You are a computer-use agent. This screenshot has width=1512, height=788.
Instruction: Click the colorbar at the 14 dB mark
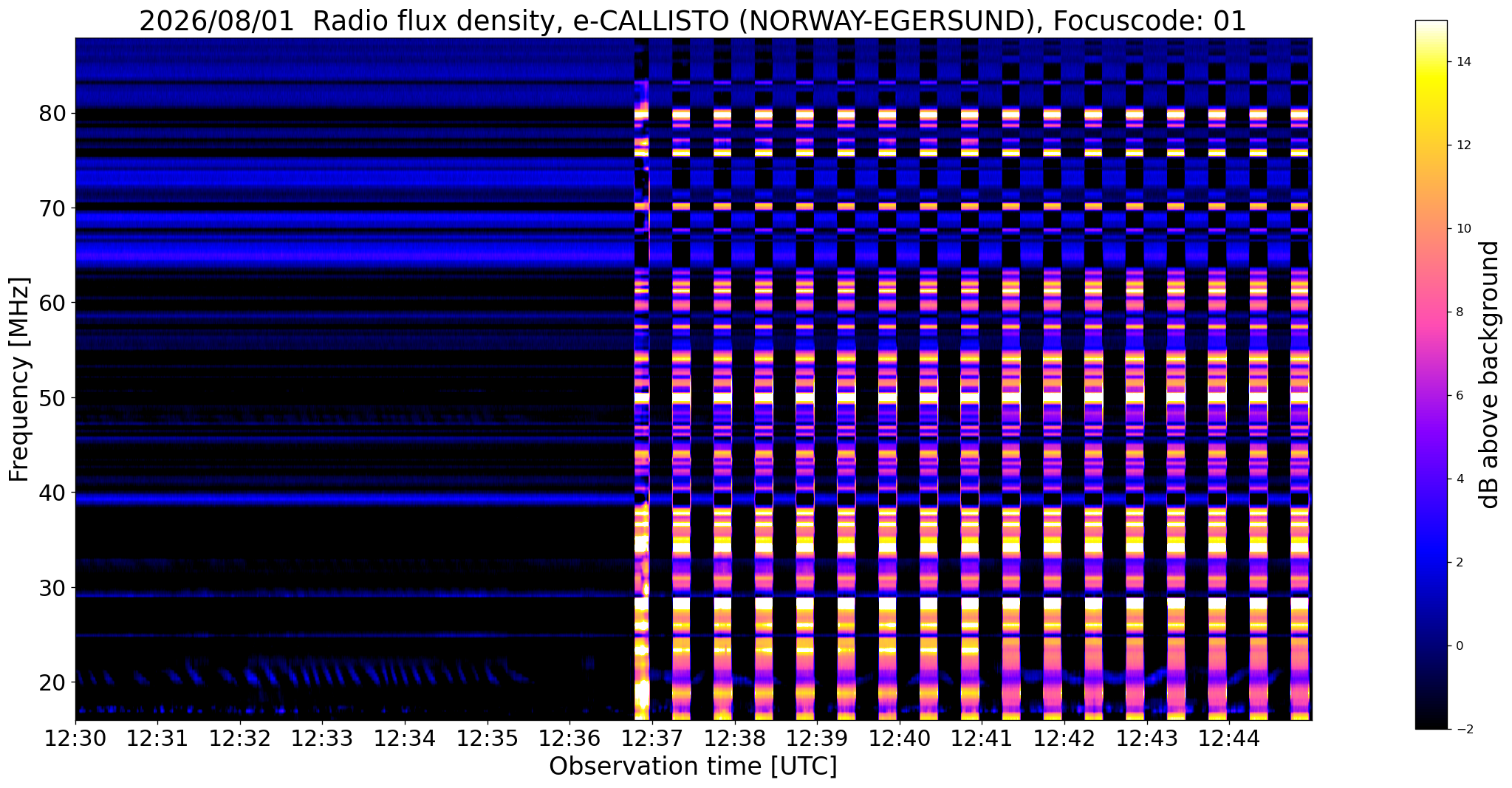(x=1431, y=62)
